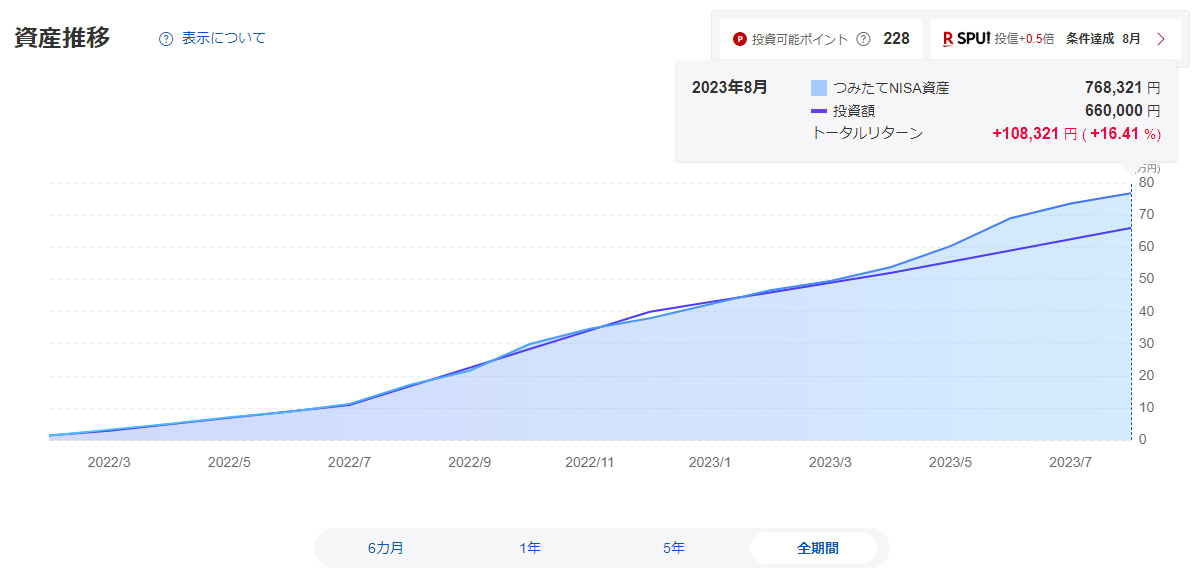Select the 全期間 period option
This screenshot has width=1200, height=577.
(x=817, y=548)
